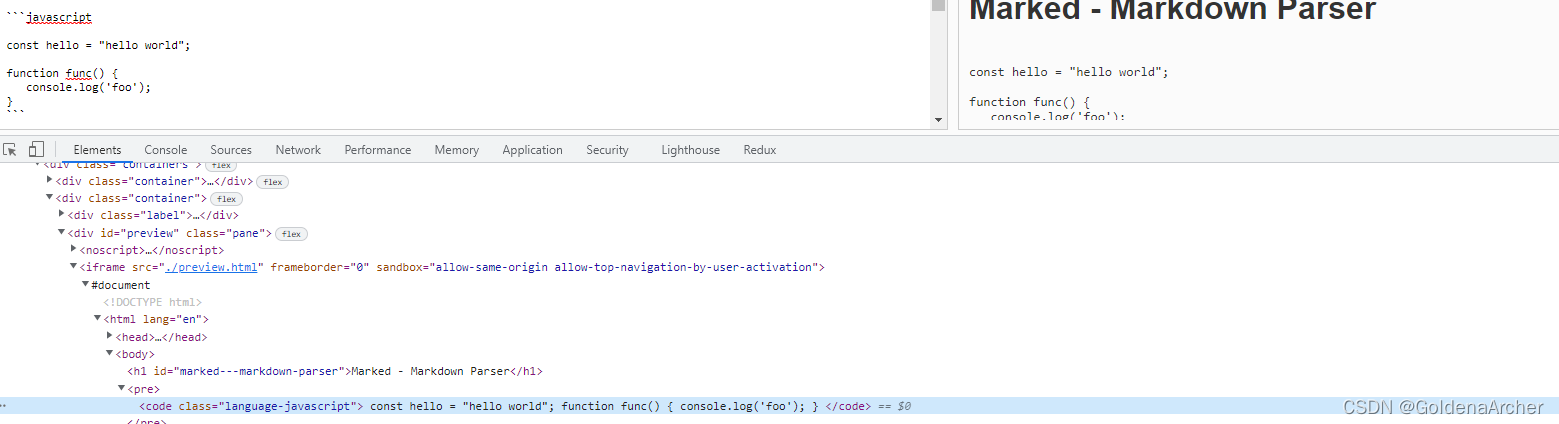Open the Lighthouse tab
Image resolution: width=1559 pixels, height=424 pixels.
pos(690,150)
